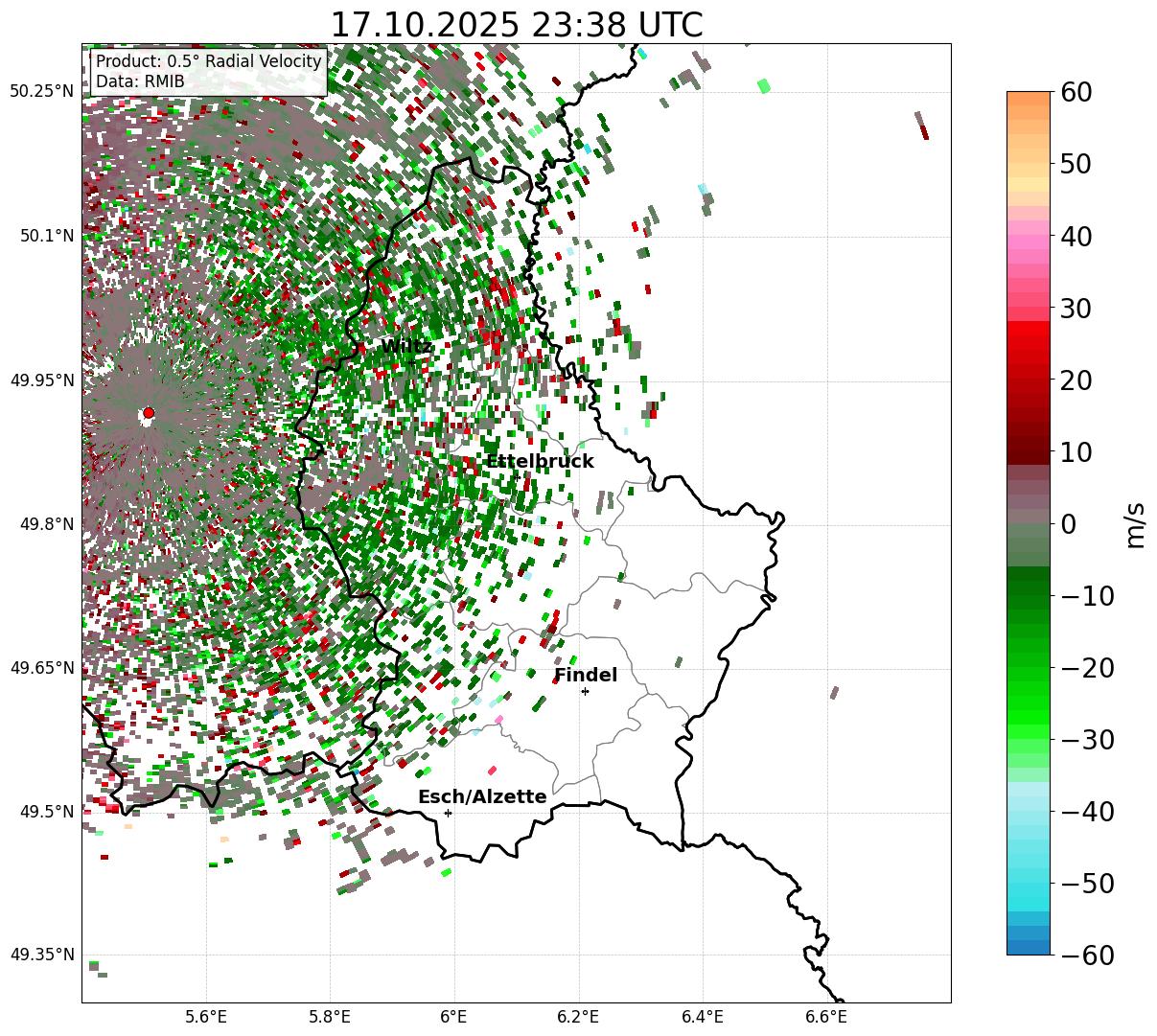Viewport: 1157px width, 1036px height.
Task: Click the colorbar 60 tick label
Action: (x=1077, y=92)
